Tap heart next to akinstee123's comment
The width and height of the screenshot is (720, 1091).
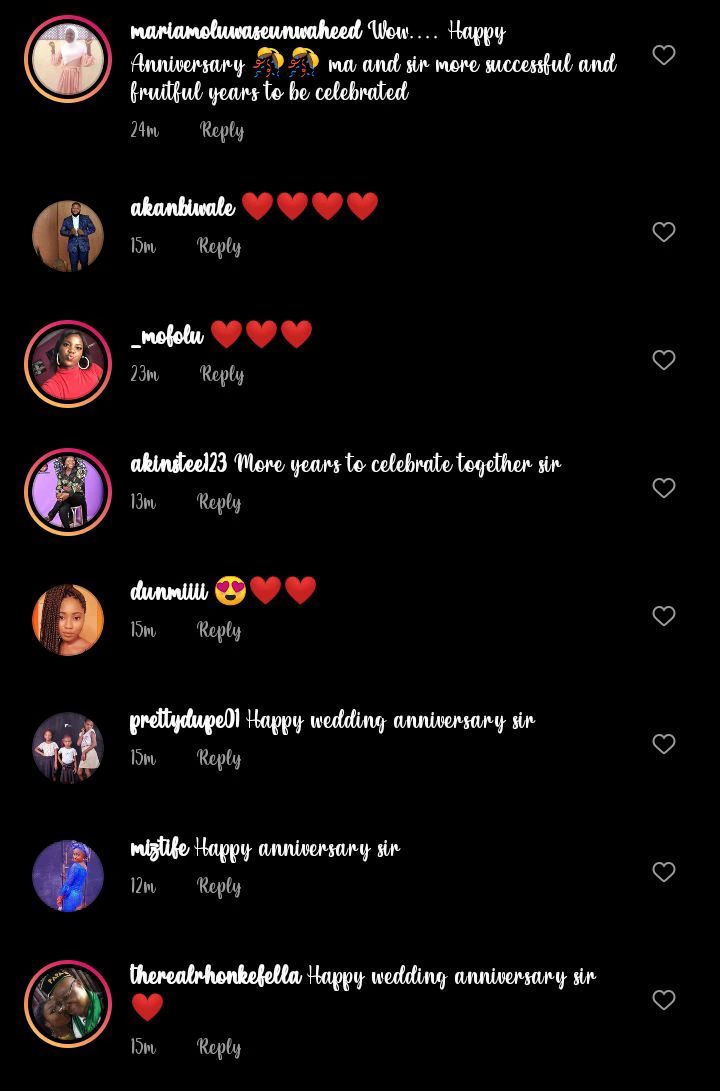pos(664,487)
